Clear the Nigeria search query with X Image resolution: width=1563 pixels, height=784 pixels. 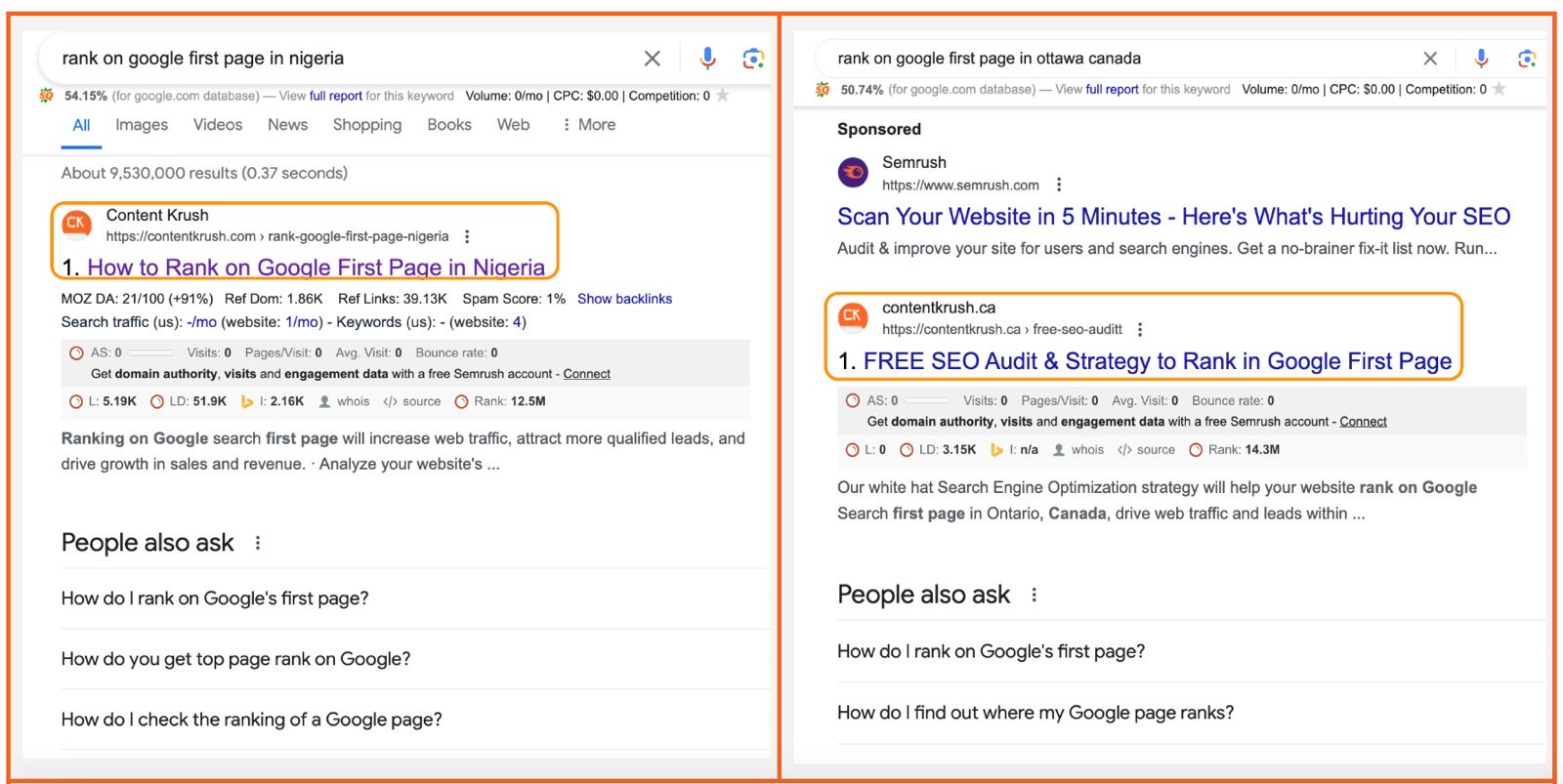653,59
